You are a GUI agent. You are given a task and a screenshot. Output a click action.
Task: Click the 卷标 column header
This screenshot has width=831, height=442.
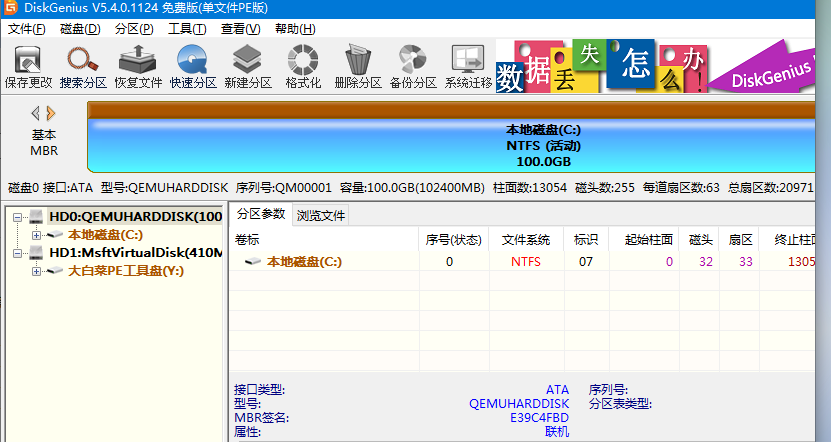324,240
